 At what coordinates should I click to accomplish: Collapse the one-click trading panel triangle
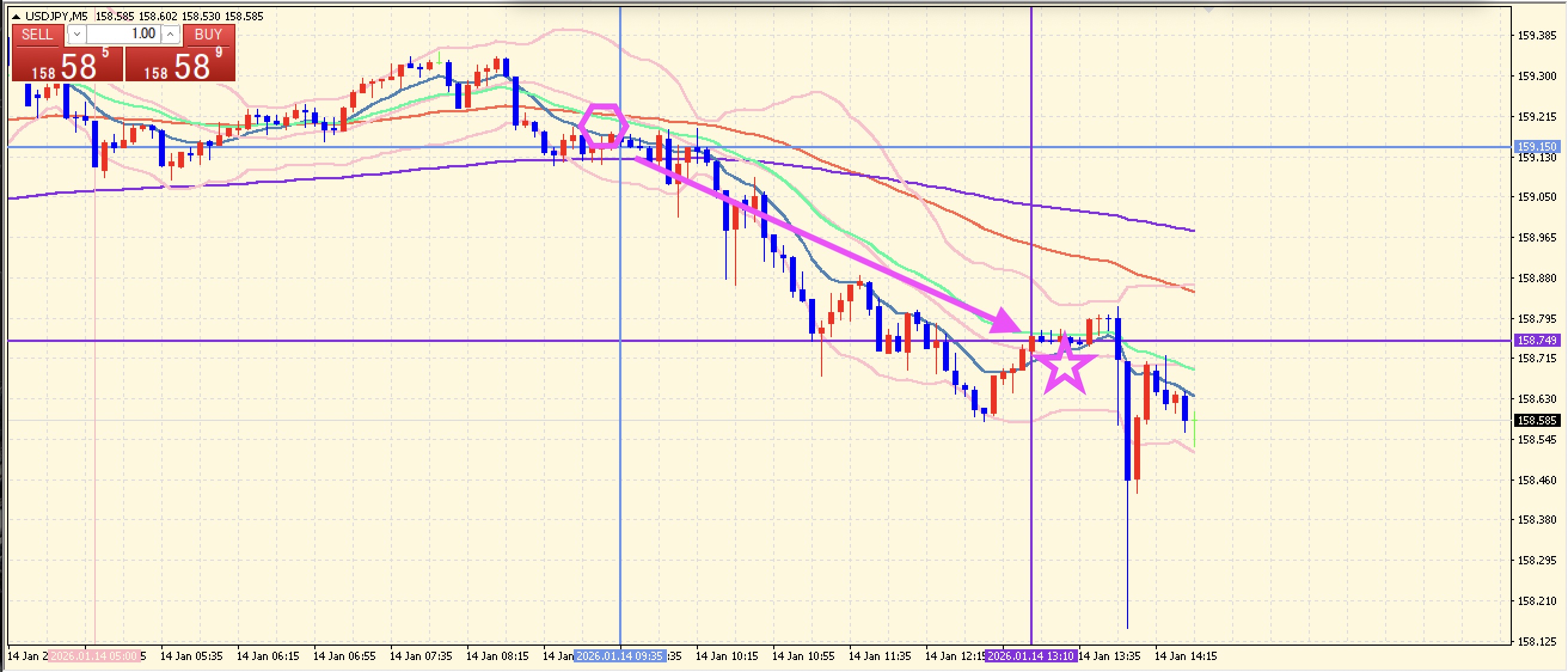(17, 17)
